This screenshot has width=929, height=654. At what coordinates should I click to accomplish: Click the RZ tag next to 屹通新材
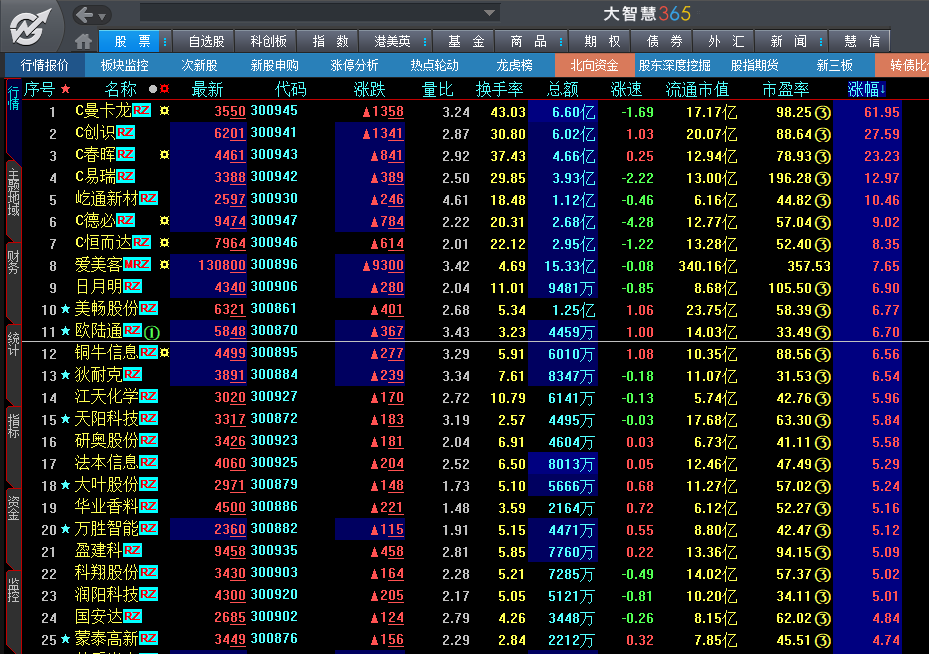point(149,198)
